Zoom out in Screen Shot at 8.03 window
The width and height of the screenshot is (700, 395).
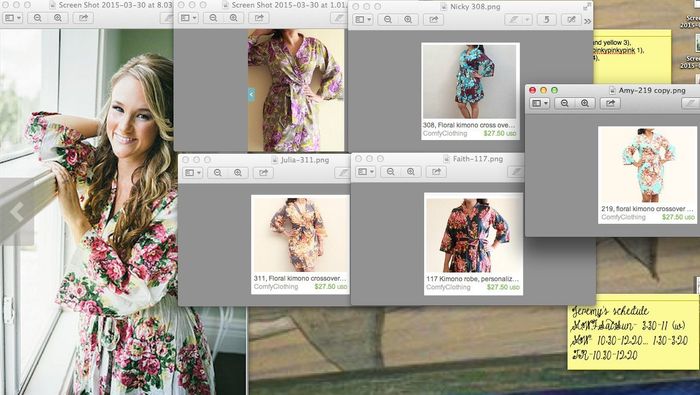pos(38,18)
